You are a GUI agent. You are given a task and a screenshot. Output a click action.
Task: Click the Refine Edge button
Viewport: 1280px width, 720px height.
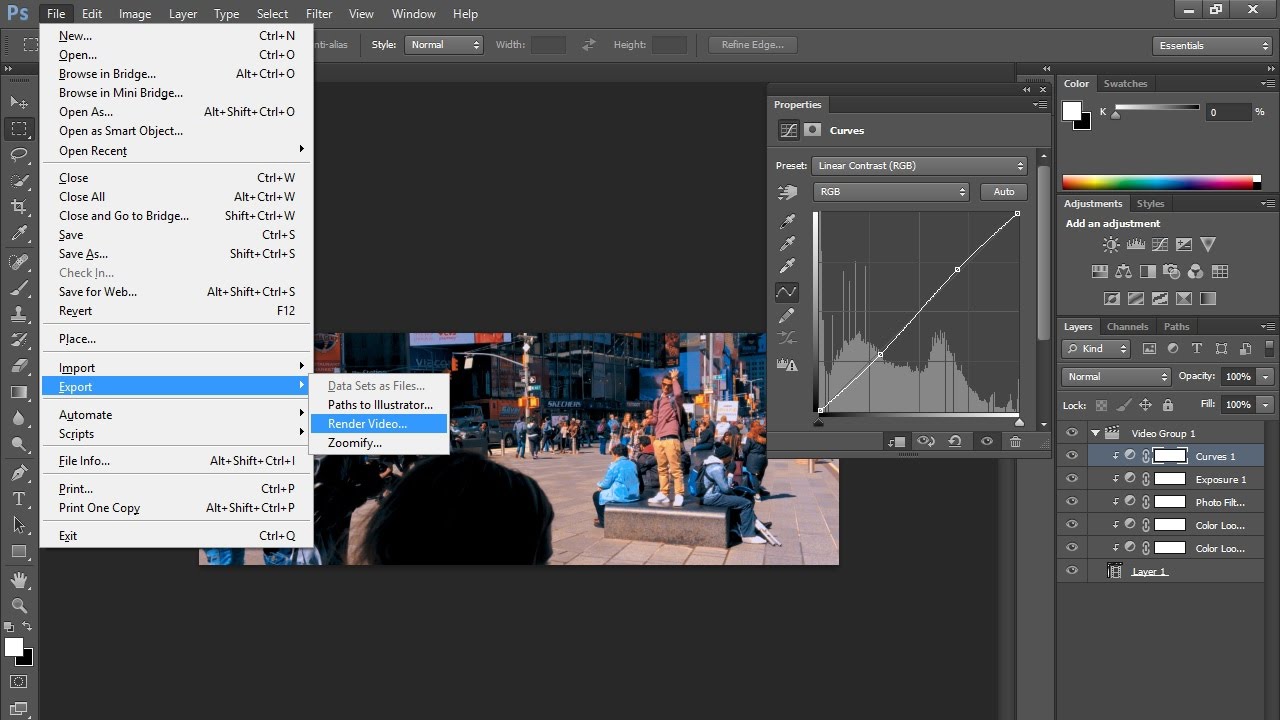click(x=753, y=45)
